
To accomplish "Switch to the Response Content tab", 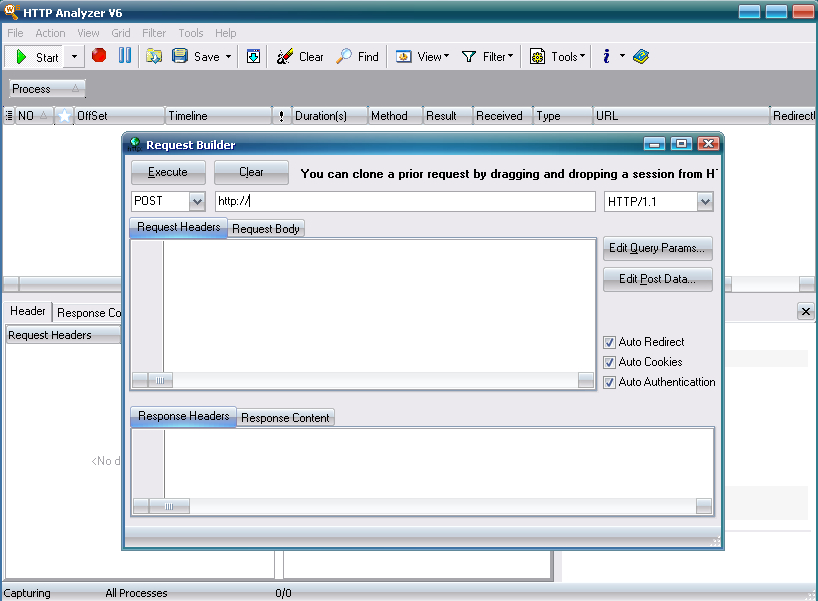I will [x=285, y=418].
